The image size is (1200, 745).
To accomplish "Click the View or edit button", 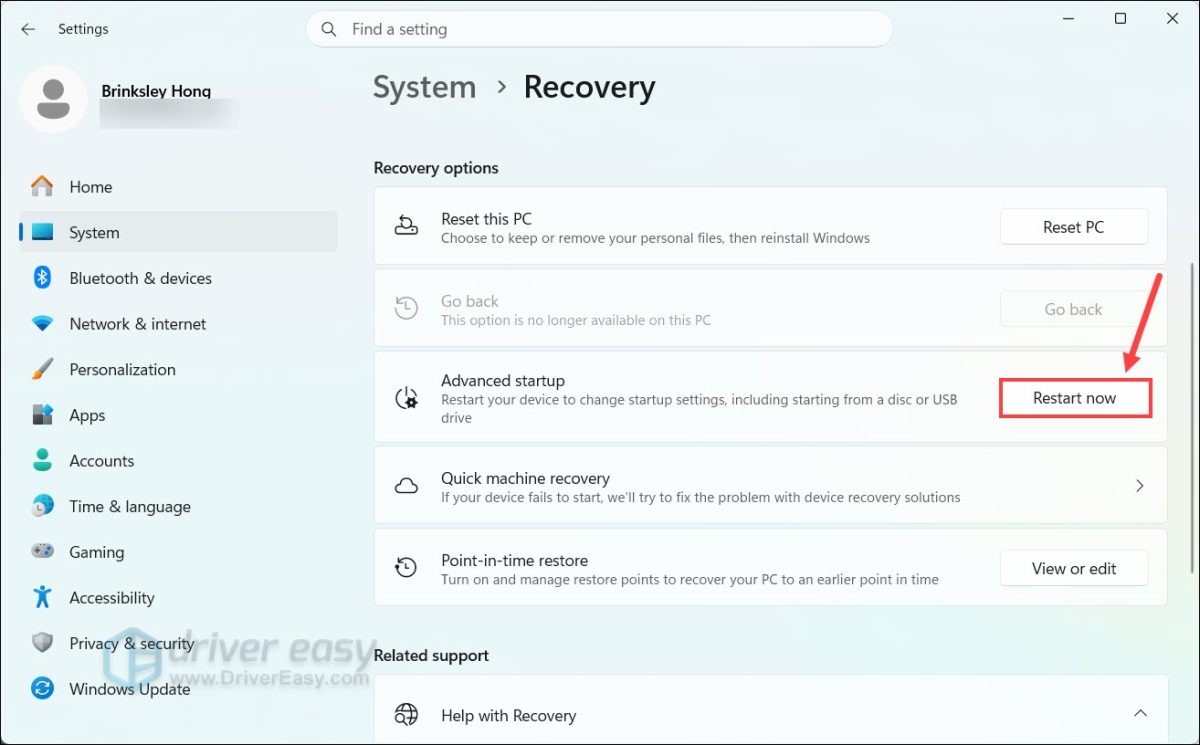I will (x=1074, y=568).
